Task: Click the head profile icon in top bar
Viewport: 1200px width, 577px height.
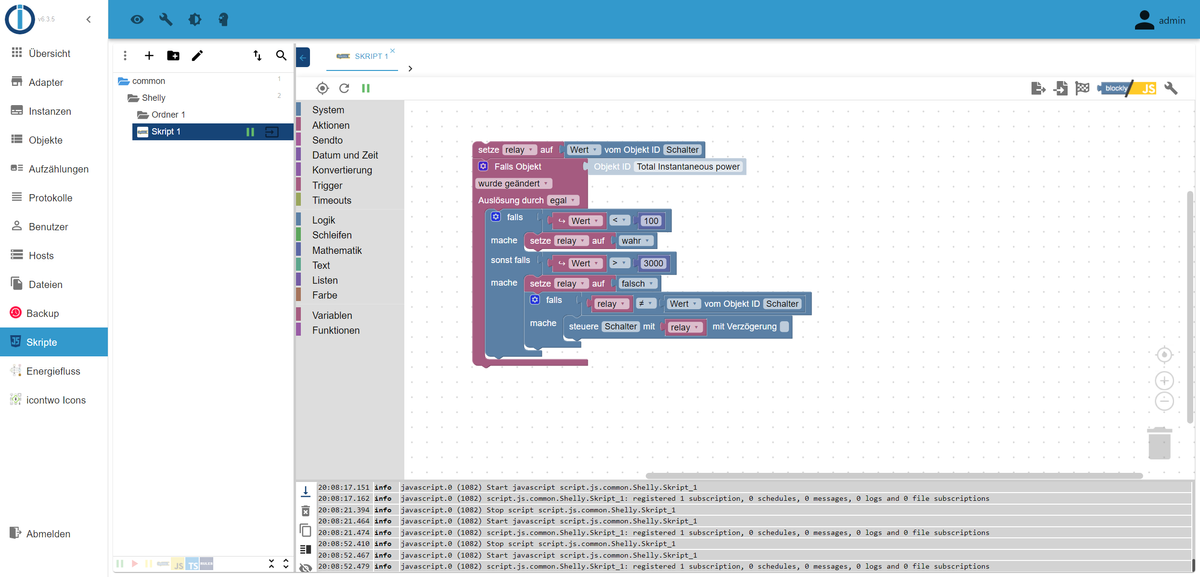Action: [x=222, y=19]
